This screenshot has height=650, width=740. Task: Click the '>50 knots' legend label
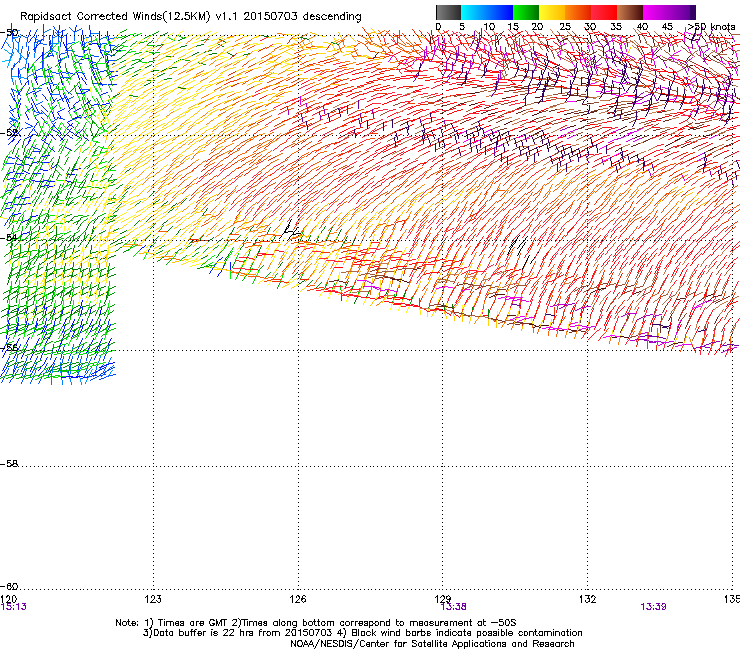tap(711, 27)
